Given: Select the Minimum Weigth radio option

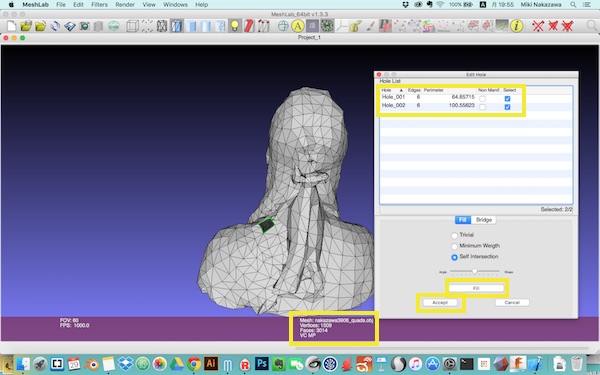Looking at the screenshot, I should [454, 246].
